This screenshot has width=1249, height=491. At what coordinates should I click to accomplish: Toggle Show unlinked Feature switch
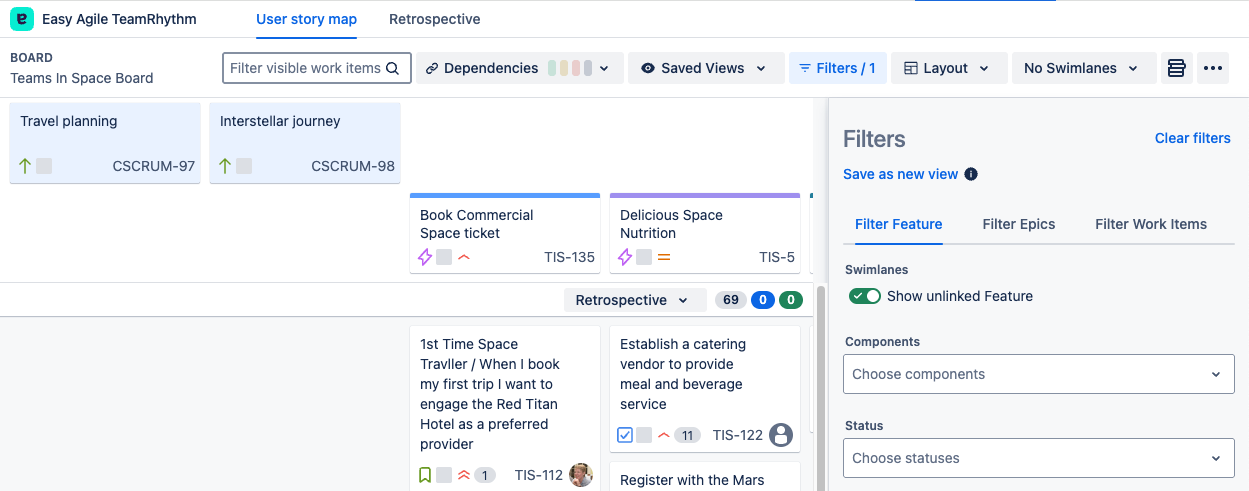pos(864,296)
